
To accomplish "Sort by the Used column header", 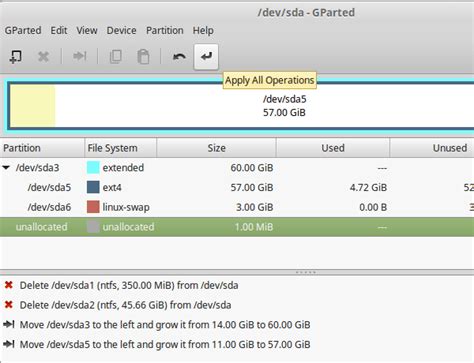I will (333, 148).
